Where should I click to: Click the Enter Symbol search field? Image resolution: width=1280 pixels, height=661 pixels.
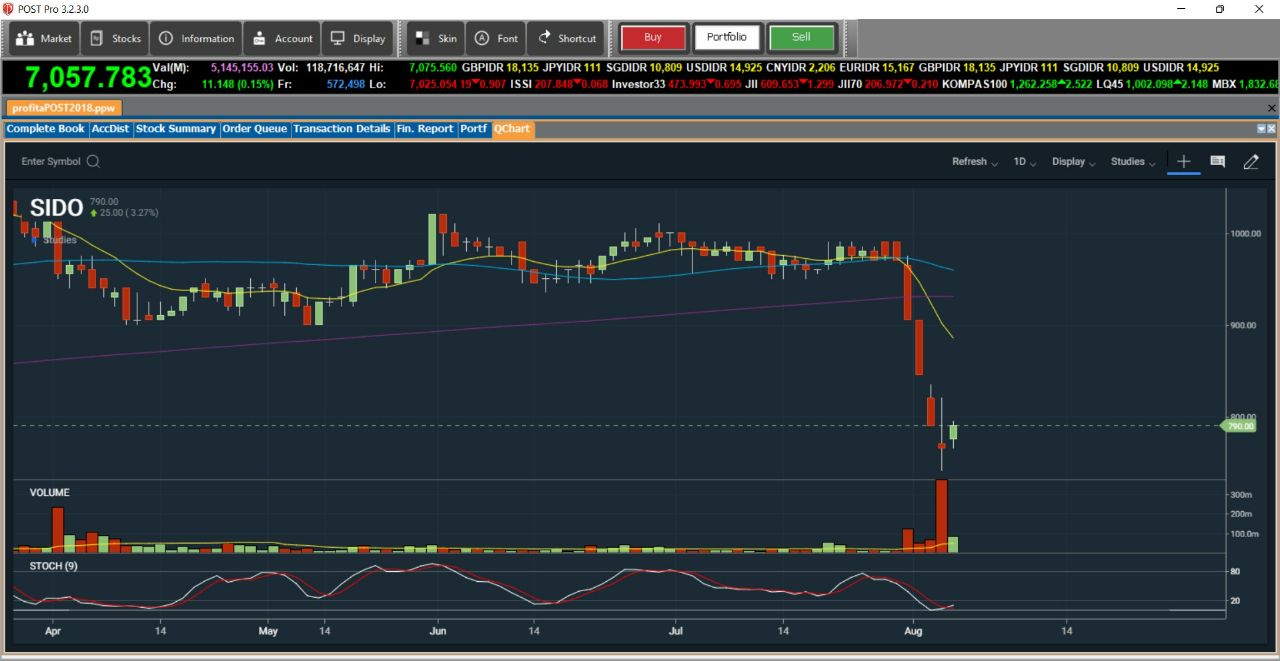click(60, 161)
